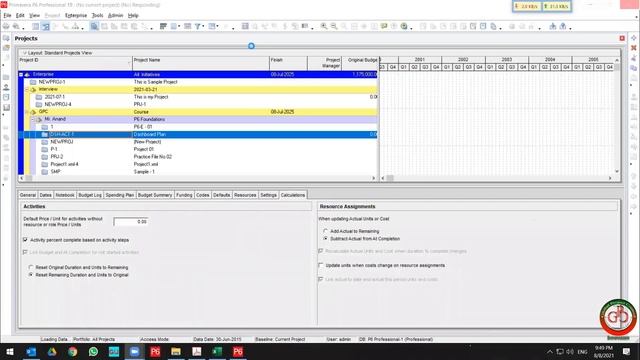Select Add Actual to Remaining option
This screenshot has width=640, height=360.
[x=325, y=231]
